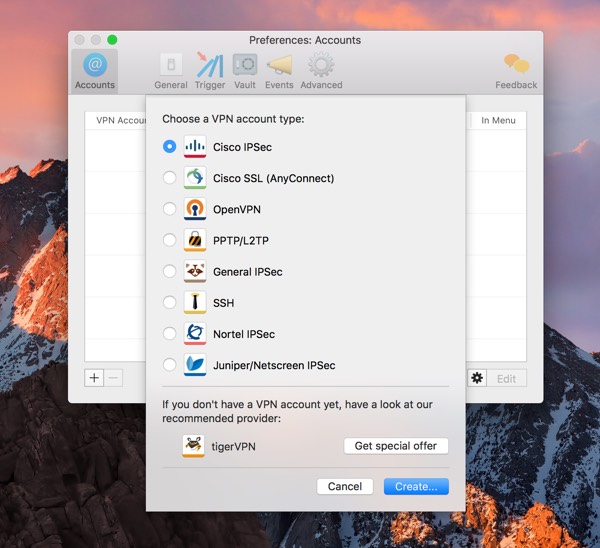This screenshot has width=600, height=548.
Task: Select the PPTP/L2TP radio button
Action: click(x=170, y=240)
